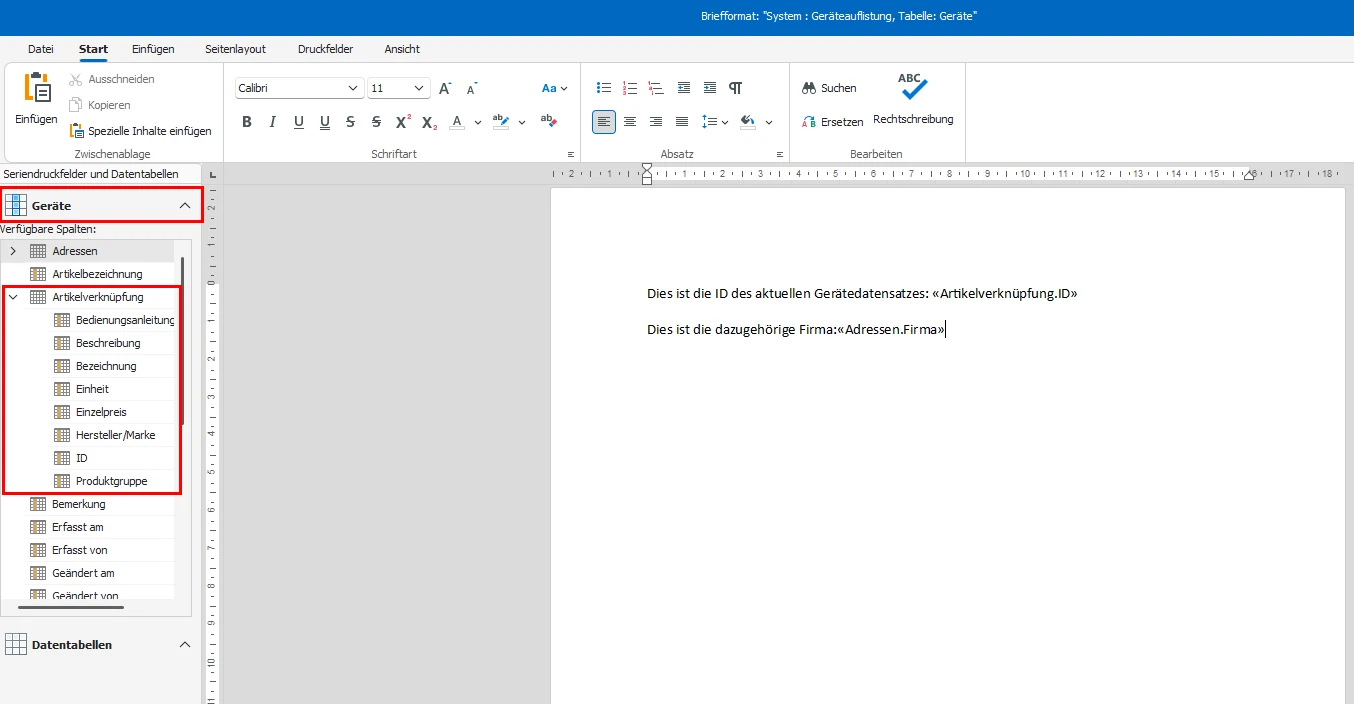Expand the Adressen tree node
The height and width of the screenshot is (704, 1354).
(13, 251)
